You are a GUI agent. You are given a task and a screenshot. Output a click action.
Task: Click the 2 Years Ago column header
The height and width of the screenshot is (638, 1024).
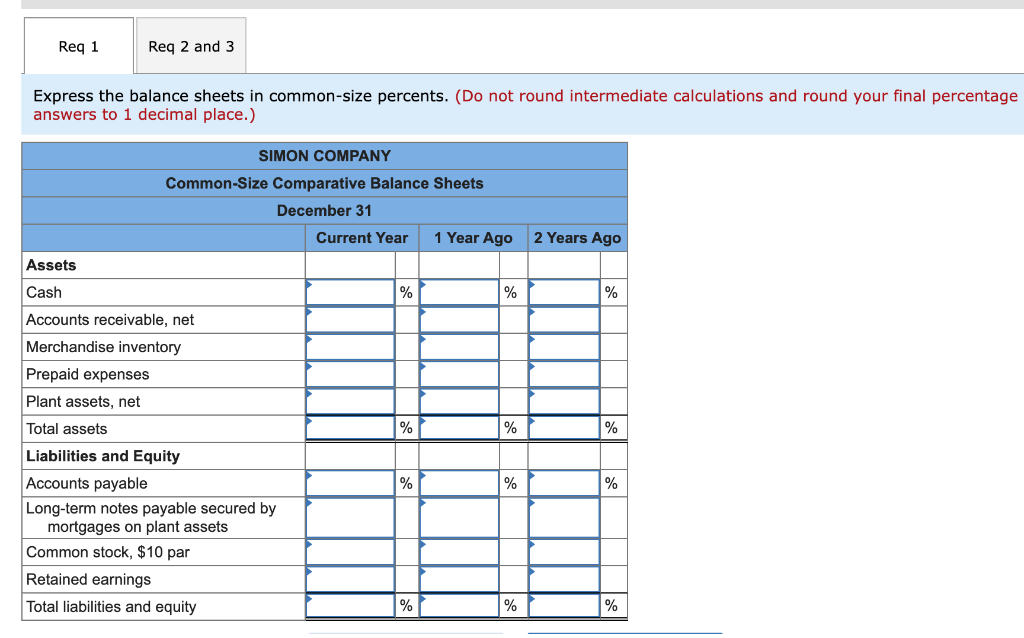tap(577, 238)
